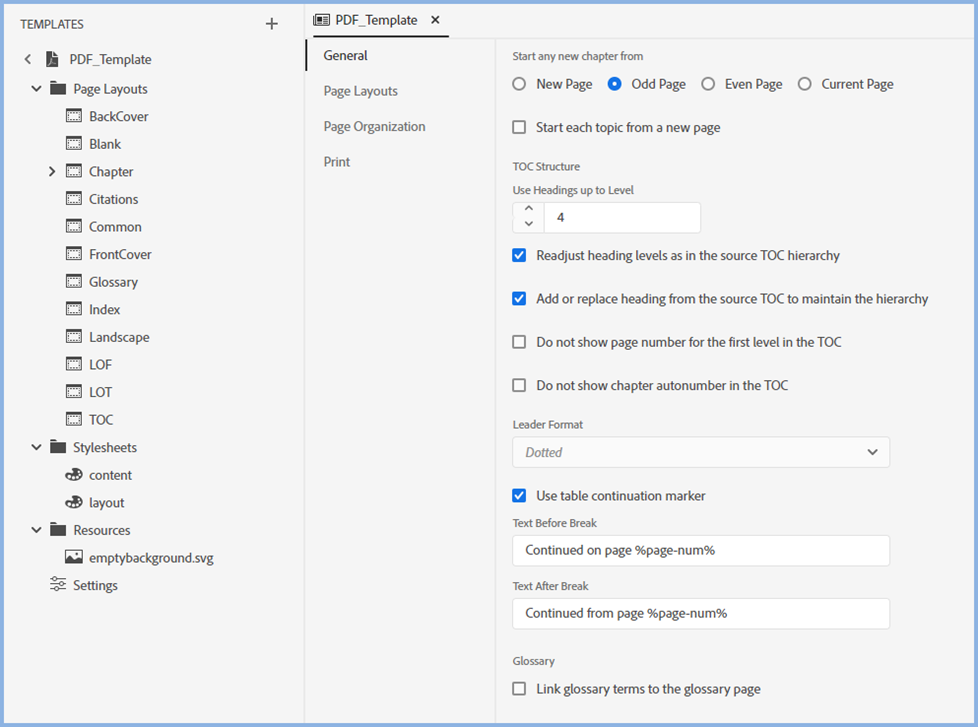This screenshot has height=727, width=978.
Task: Enable Start each topic from new page
Action: [519, 127]
